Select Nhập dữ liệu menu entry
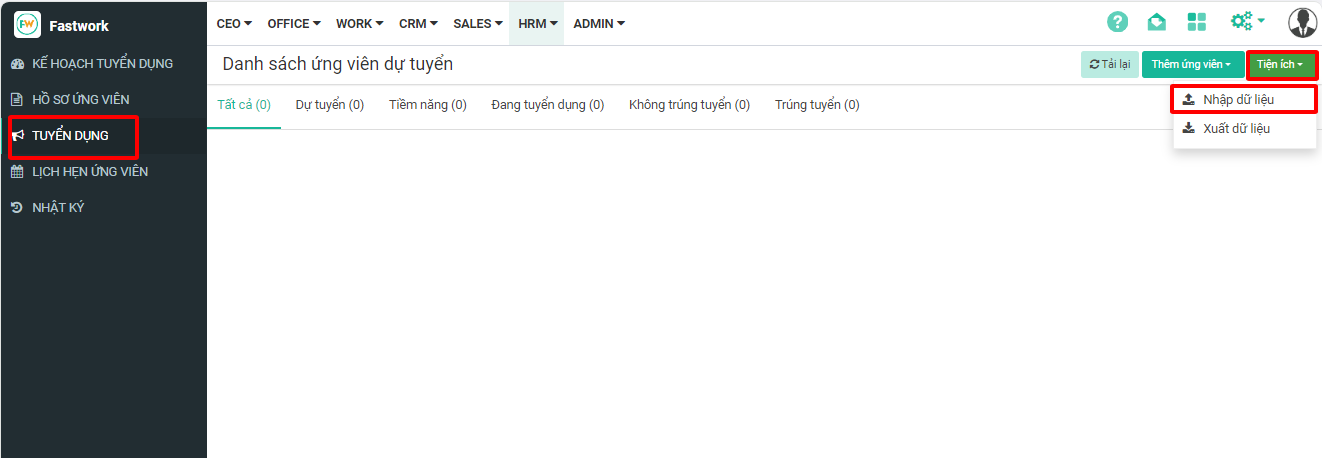The image size is (1322, 458). [1238, 100]
